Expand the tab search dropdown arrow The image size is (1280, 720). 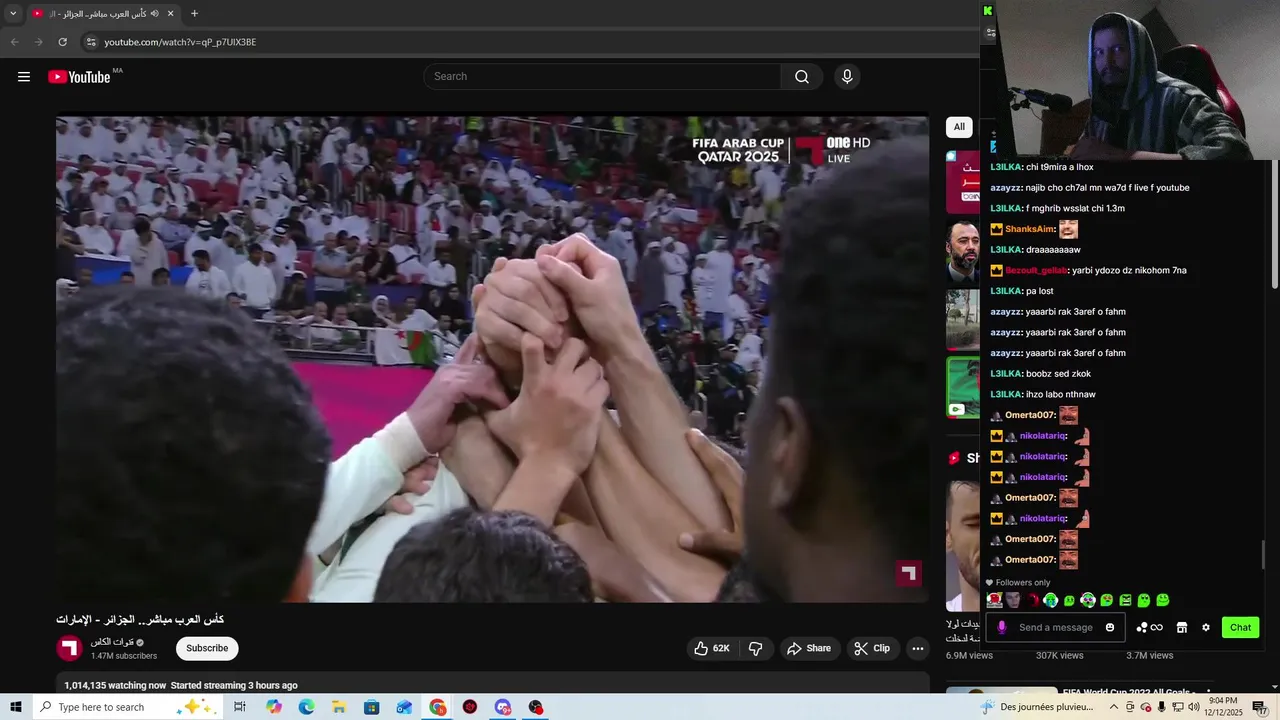tap(13, 14)
